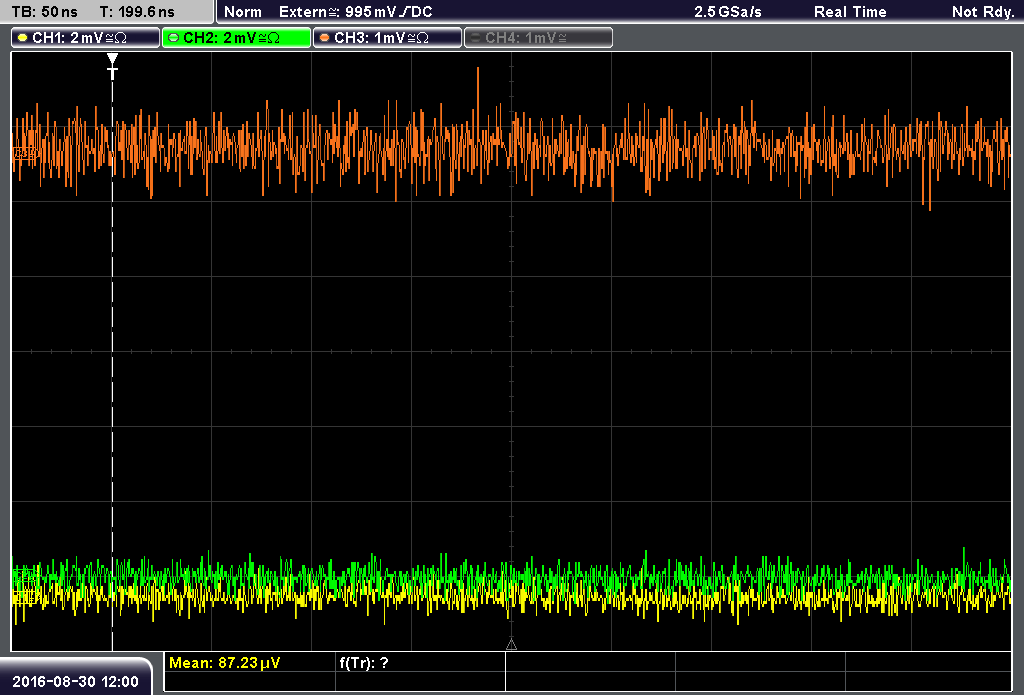
Task: Activate the greyed-out CH4: 1 mV tab
Action: (538, 38)
